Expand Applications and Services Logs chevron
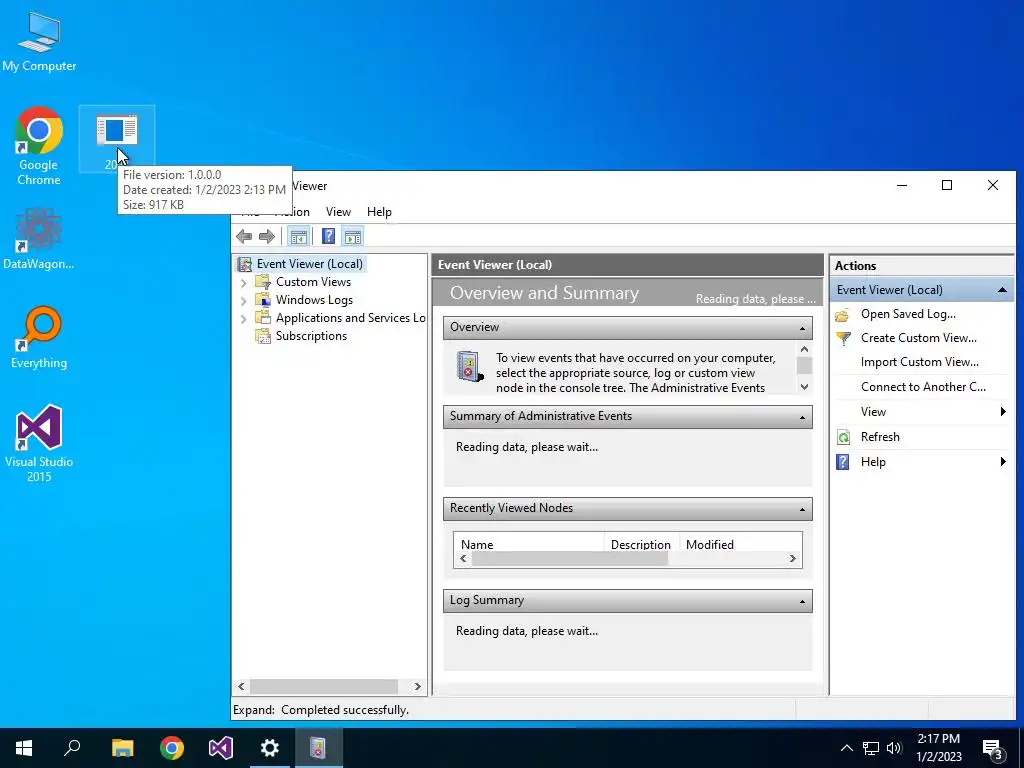 (244, 319)
